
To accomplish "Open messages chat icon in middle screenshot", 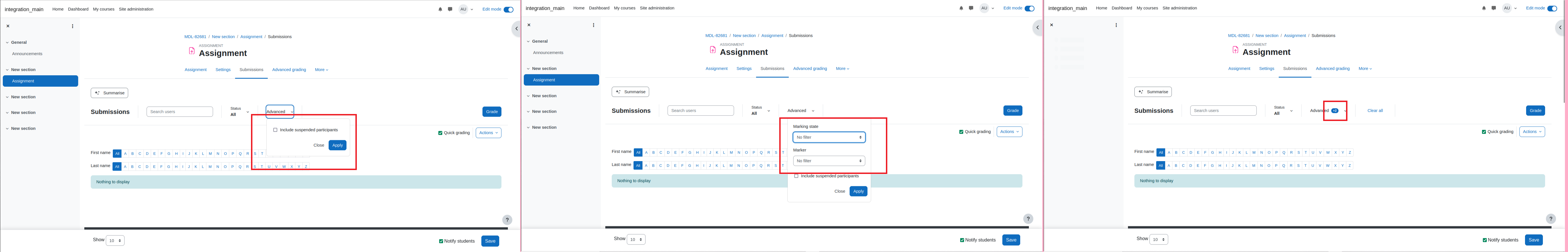I will pos(971,8).
